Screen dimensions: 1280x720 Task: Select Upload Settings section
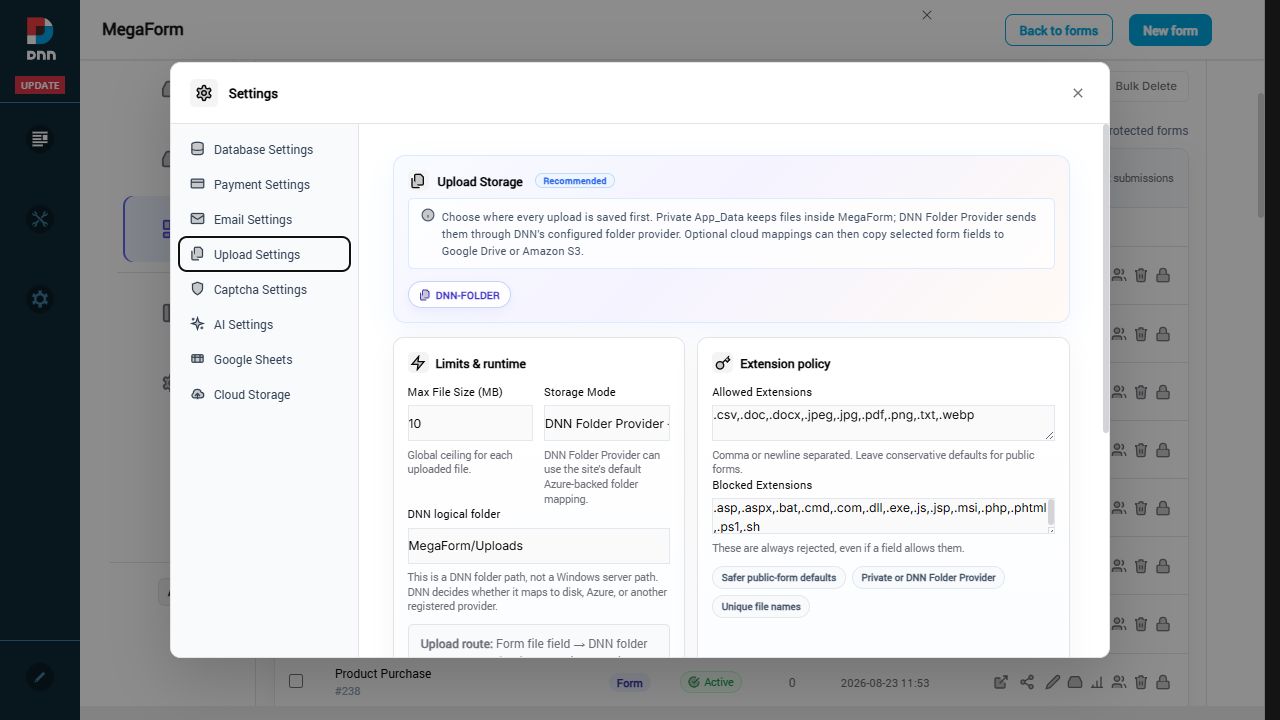[x=264, y=254]
